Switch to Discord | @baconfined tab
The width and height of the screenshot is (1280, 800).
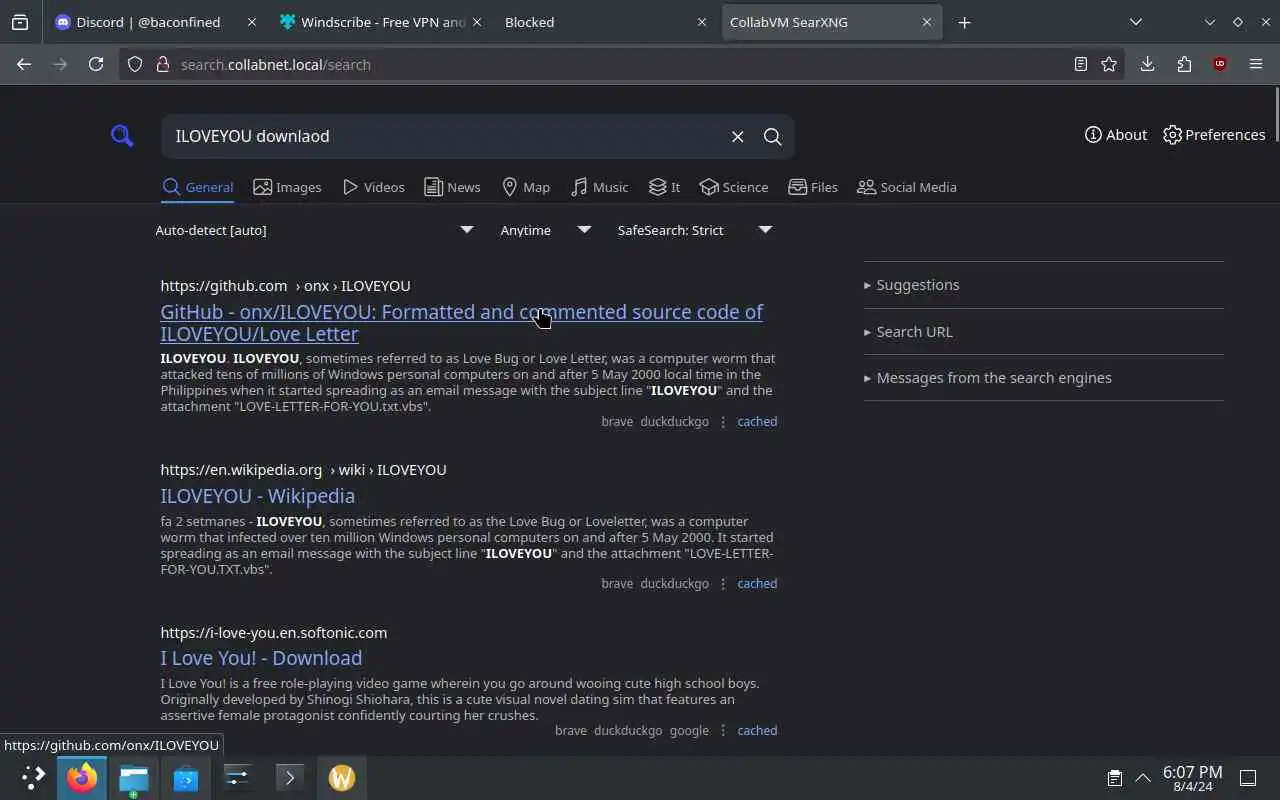point(156,22)
